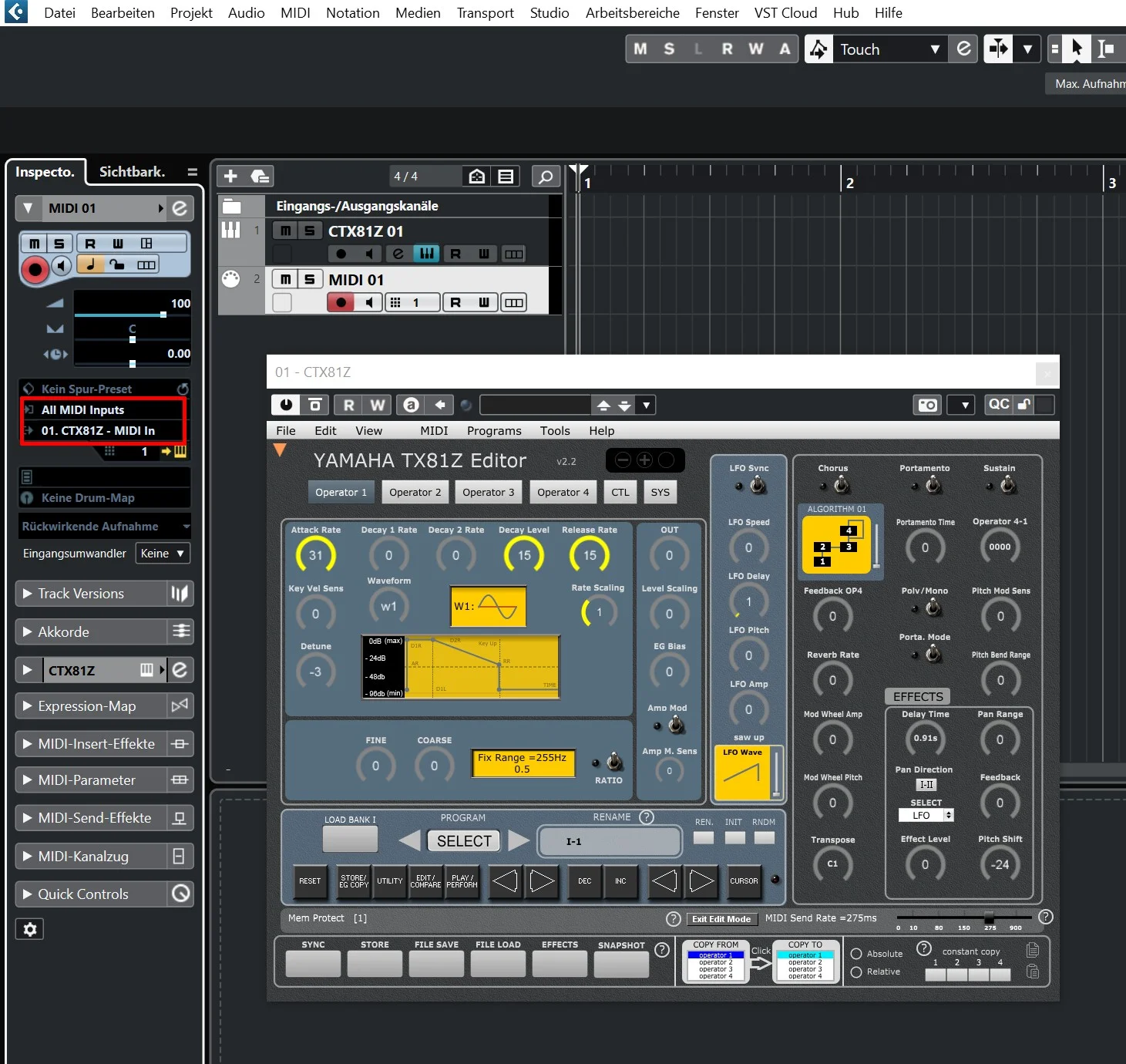Switch to Operator 3 tab
The width and height of the screenshot is (1126, 1064).
489,492
